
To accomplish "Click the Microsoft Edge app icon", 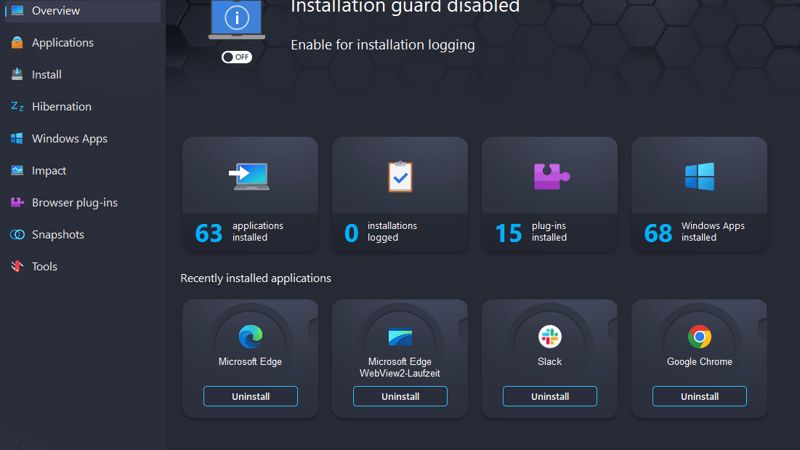I will [251, 337].
